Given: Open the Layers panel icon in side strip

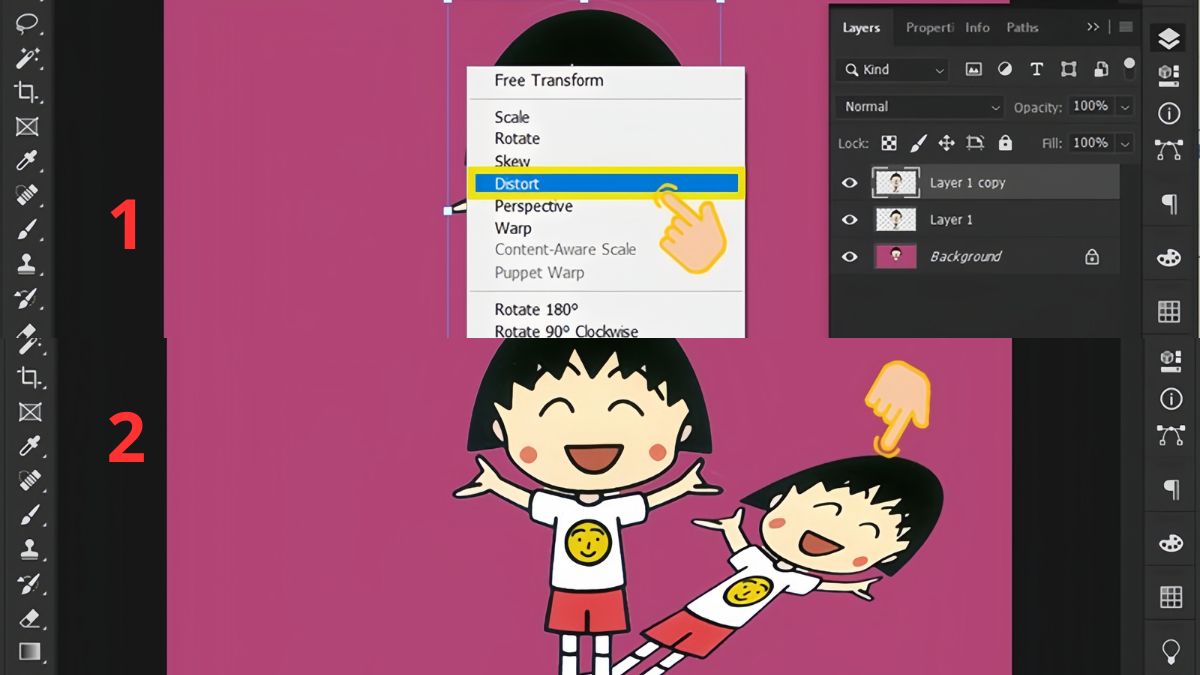Looking at the screenshot, I should pyautogui.click(x=1169, y=38).
